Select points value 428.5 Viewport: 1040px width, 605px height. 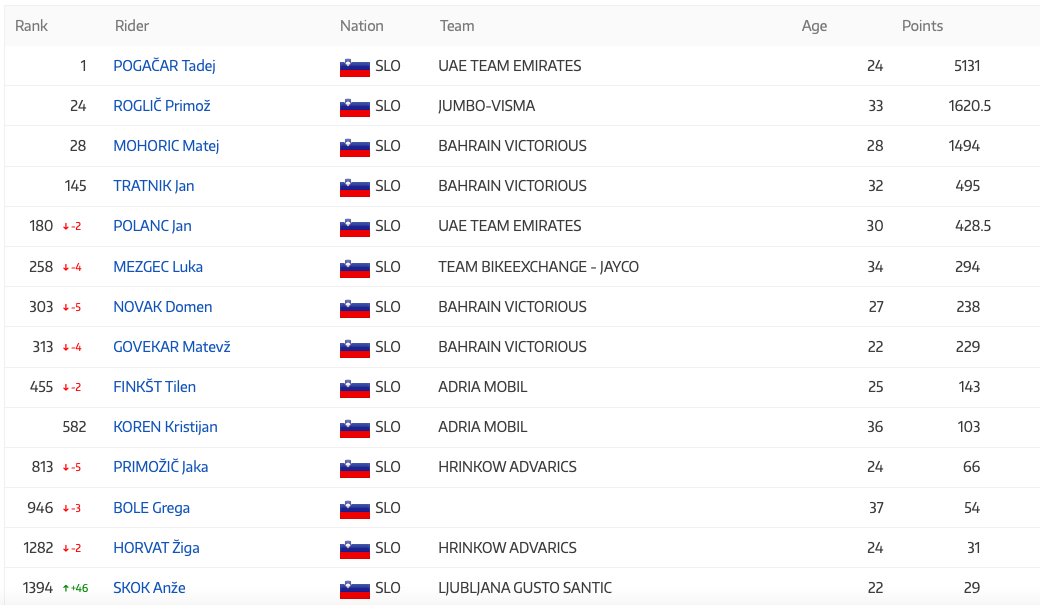coord(973,226)
